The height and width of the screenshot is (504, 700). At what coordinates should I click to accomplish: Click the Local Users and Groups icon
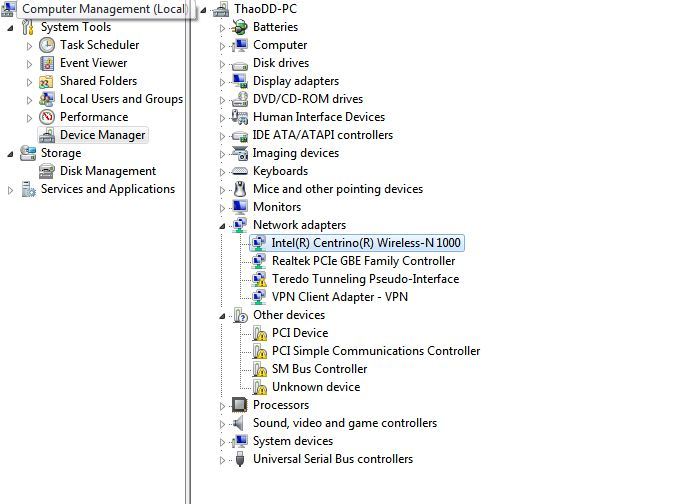(x=47, y=99)
